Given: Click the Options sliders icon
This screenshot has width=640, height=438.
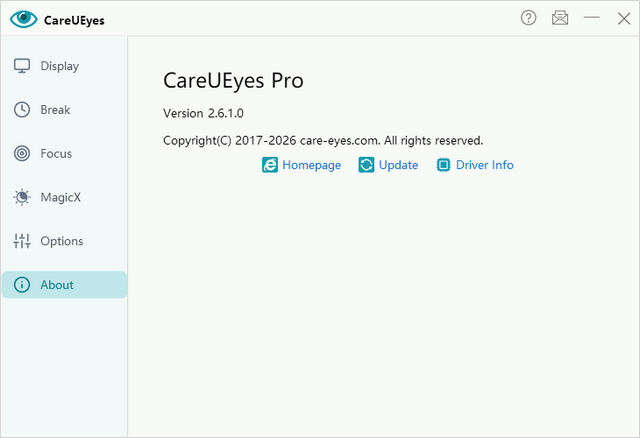Looking at the screenshot, I should point(22,241).
